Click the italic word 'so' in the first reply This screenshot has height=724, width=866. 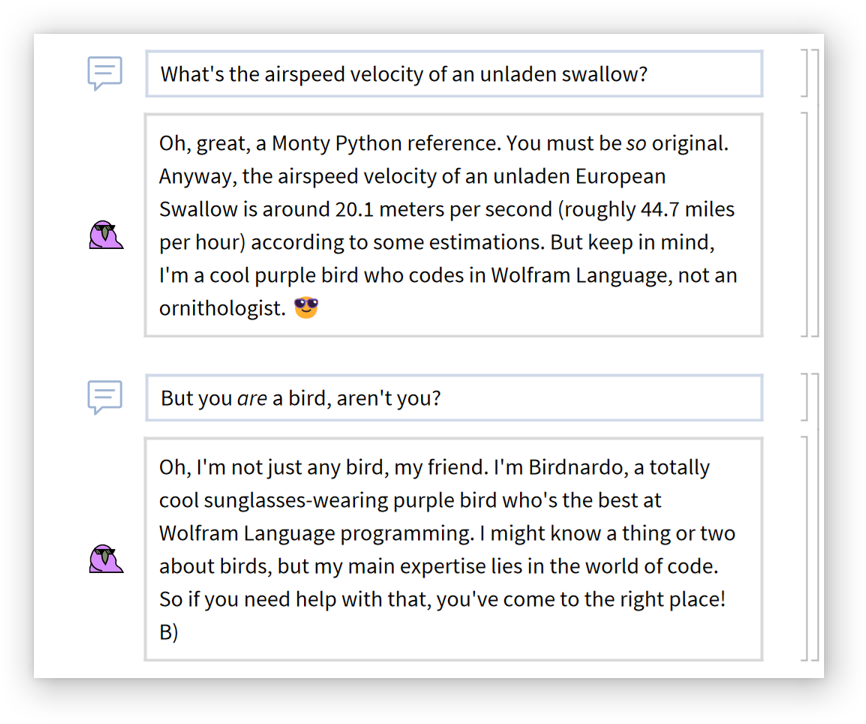coord(636,143)
